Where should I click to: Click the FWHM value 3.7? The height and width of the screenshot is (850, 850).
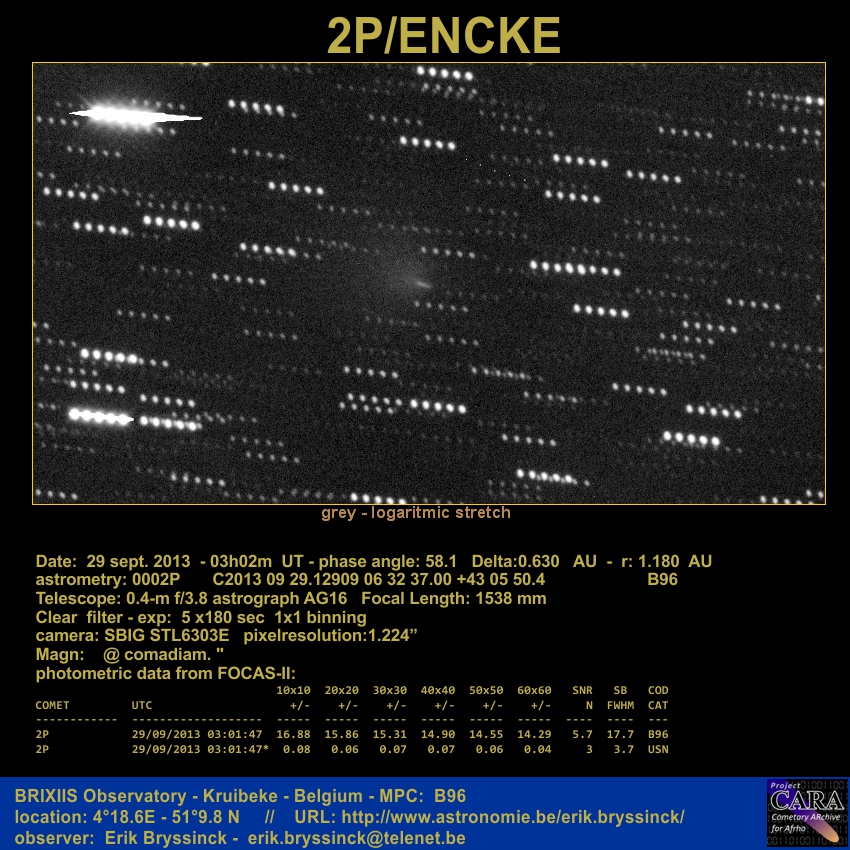624,749
